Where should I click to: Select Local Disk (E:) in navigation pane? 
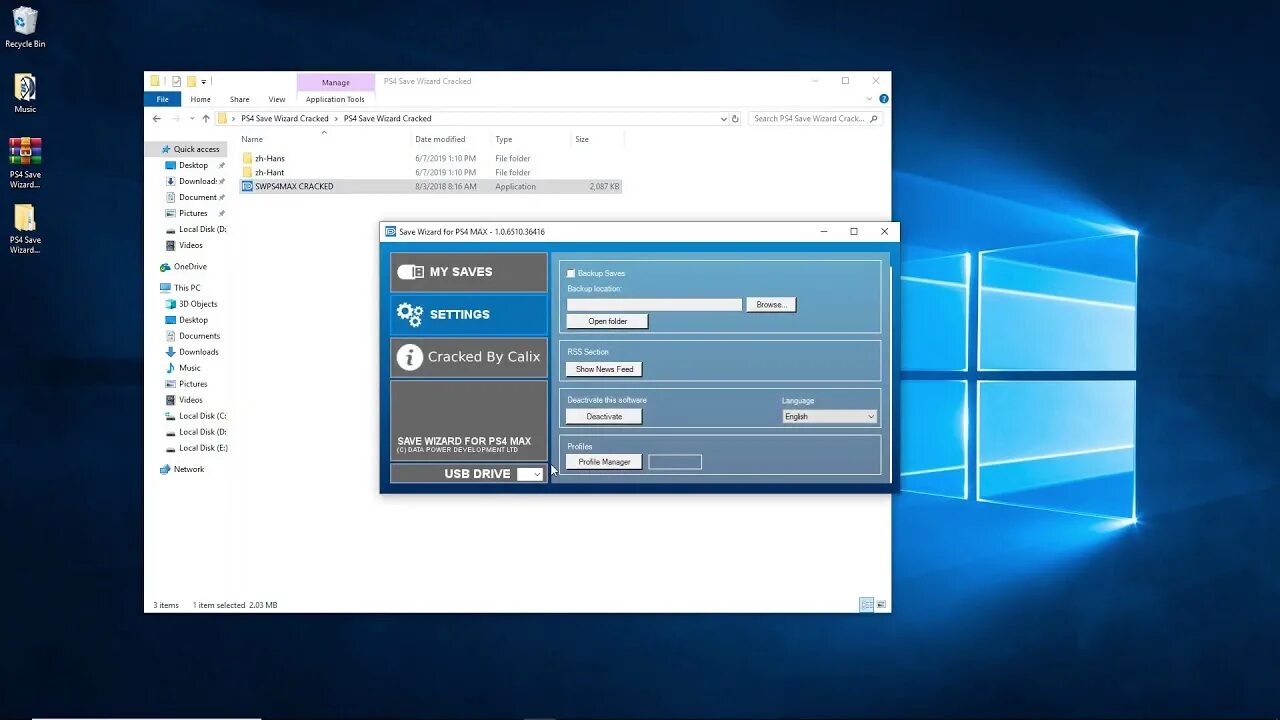point(203,448)
